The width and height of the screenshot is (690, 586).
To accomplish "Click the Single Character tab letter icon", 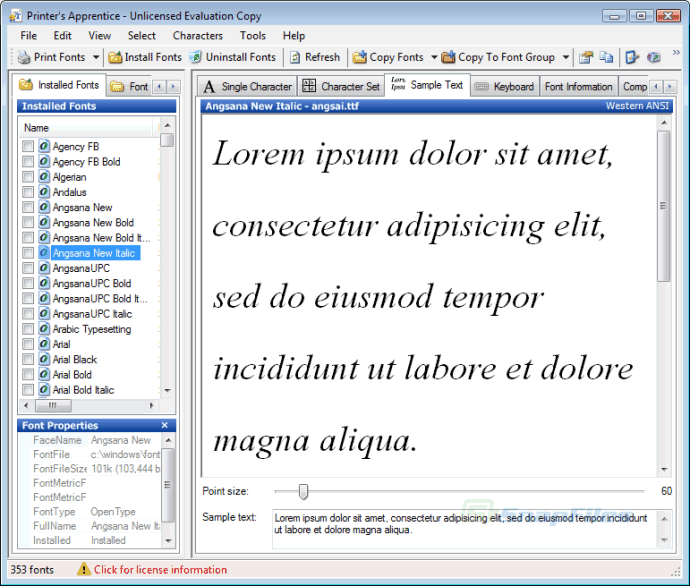I will (x=209, y=87).
